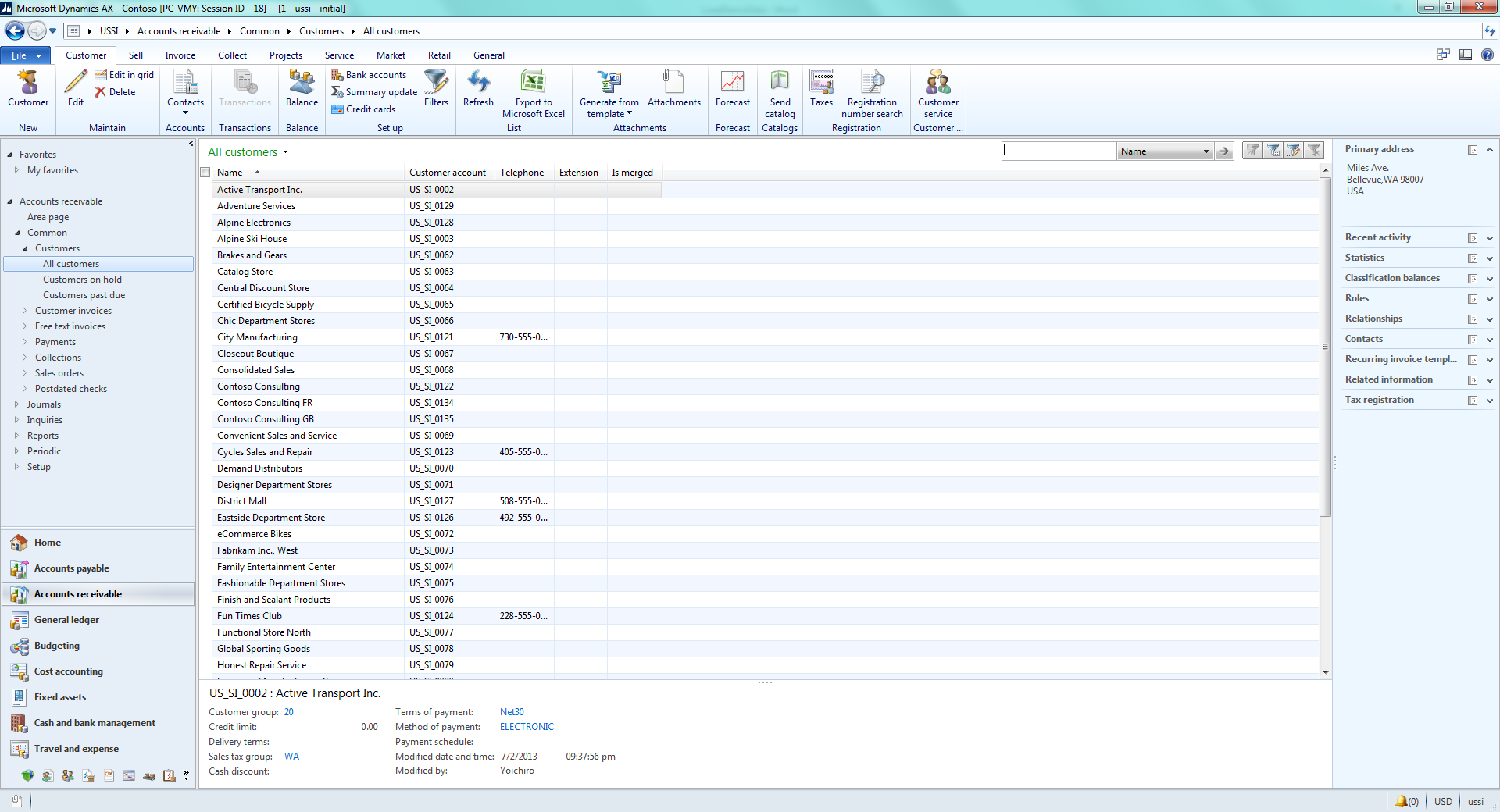Select Edit in grid
Screen dimensions: 1500x812
point(124,75)
